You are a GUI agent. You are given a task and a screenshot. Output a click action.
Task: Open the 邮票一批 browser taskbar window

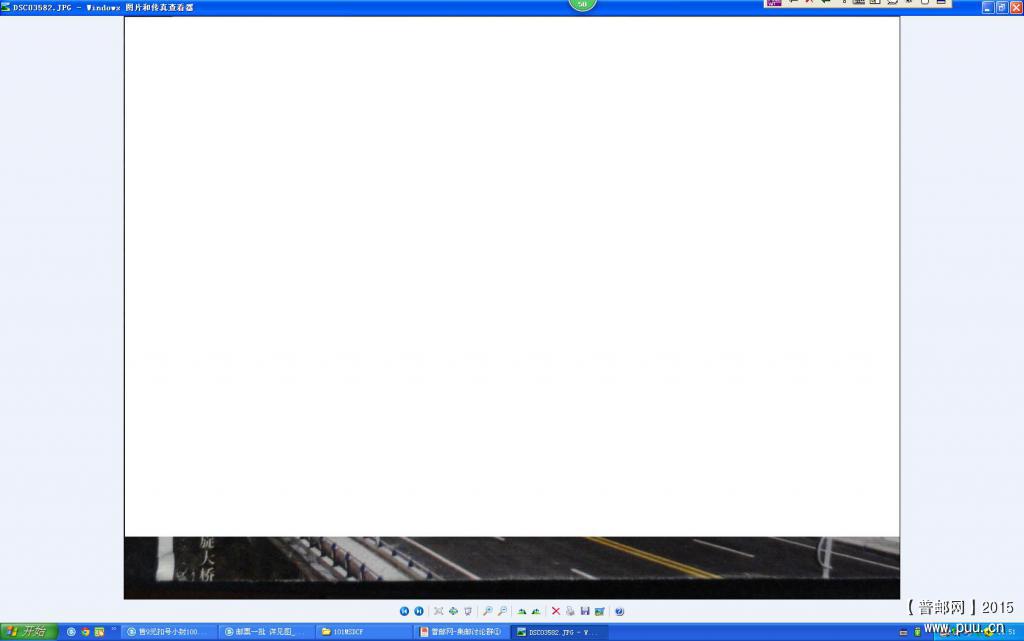point(266,632)
